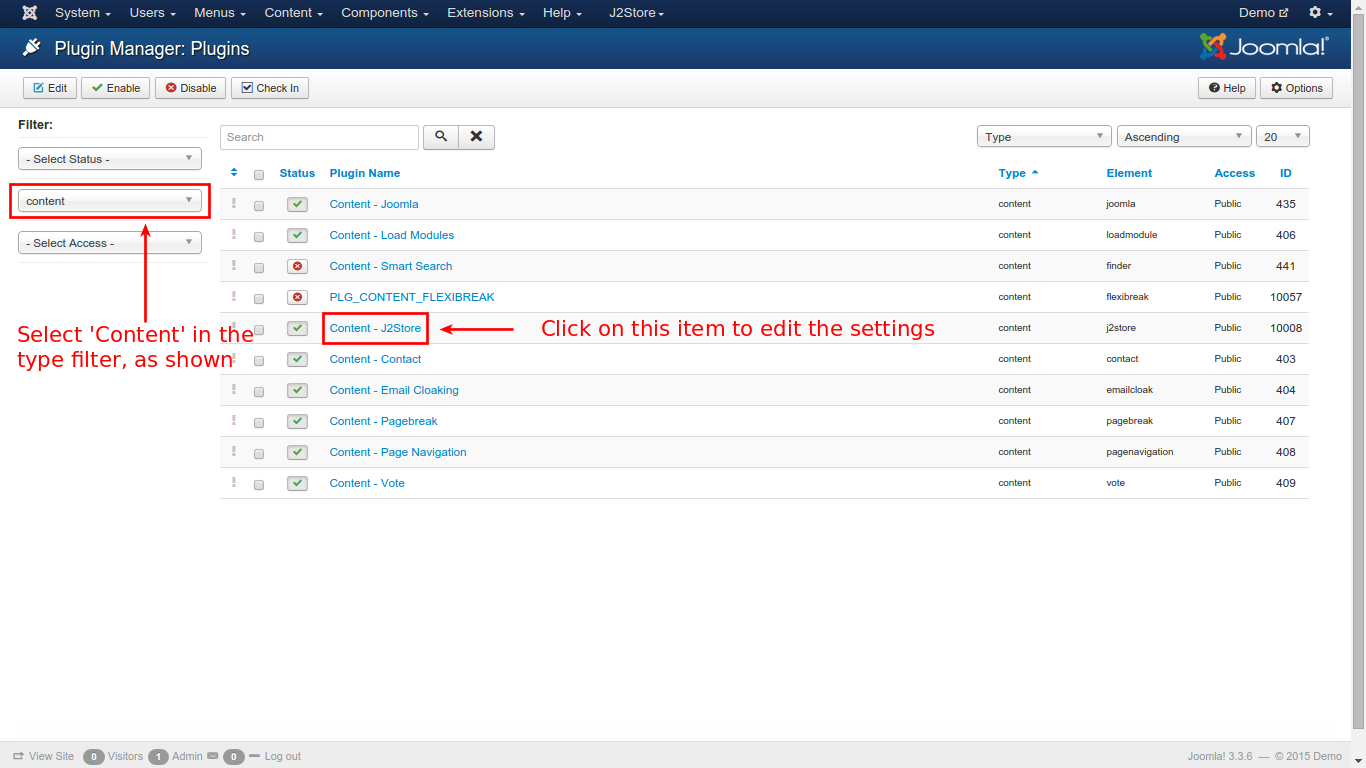The image size is (1366, 768).
Task: Click the Enable toolbar button
Action: (116, 88)
